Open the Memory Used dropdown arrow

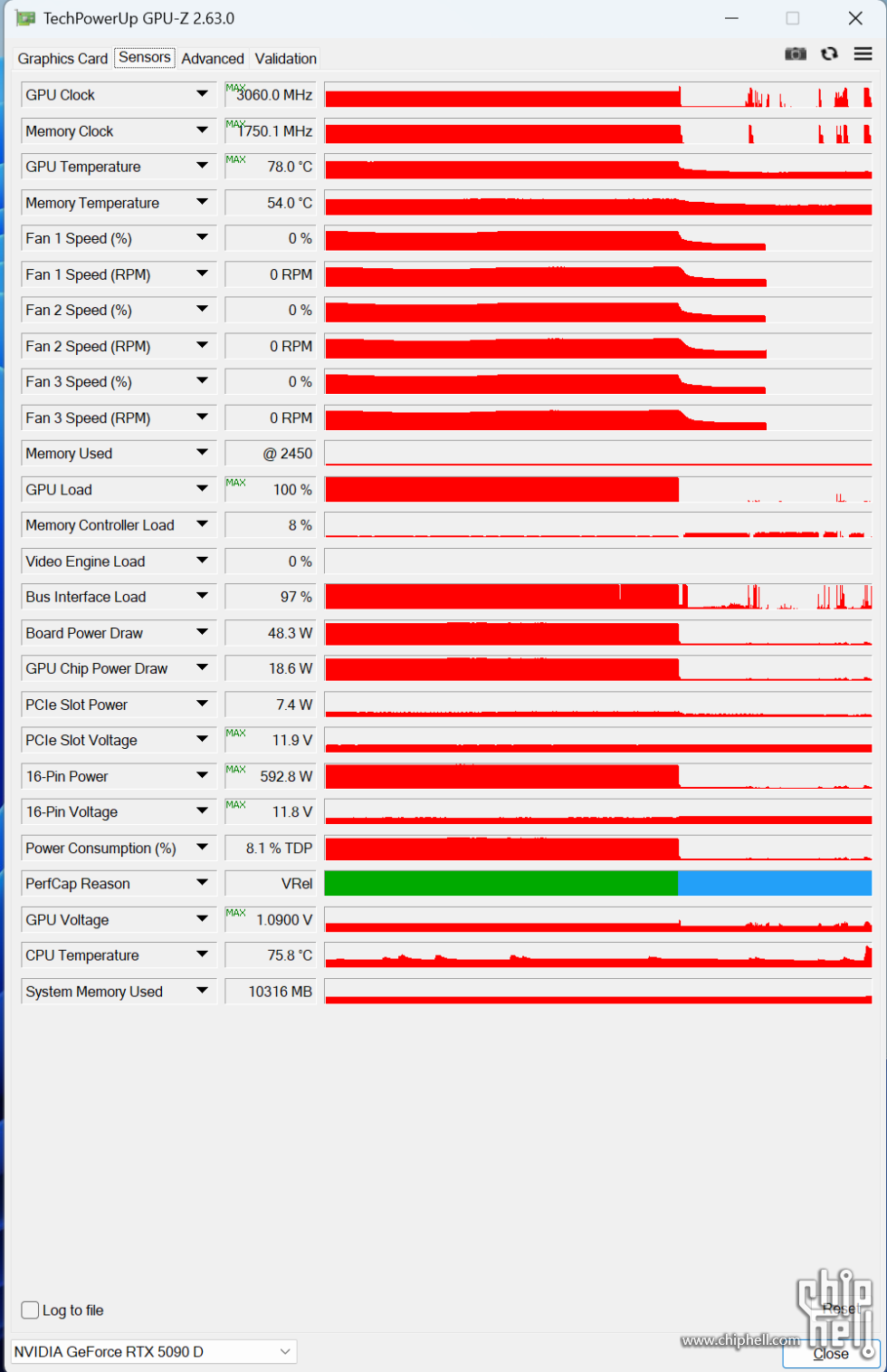tap(202, 454)
